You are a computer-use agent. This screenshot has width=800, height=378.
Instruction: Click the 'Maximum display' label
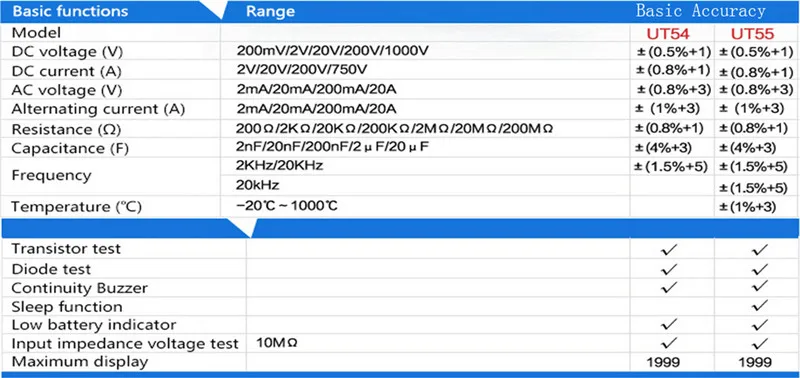click(x=80, y=362)
